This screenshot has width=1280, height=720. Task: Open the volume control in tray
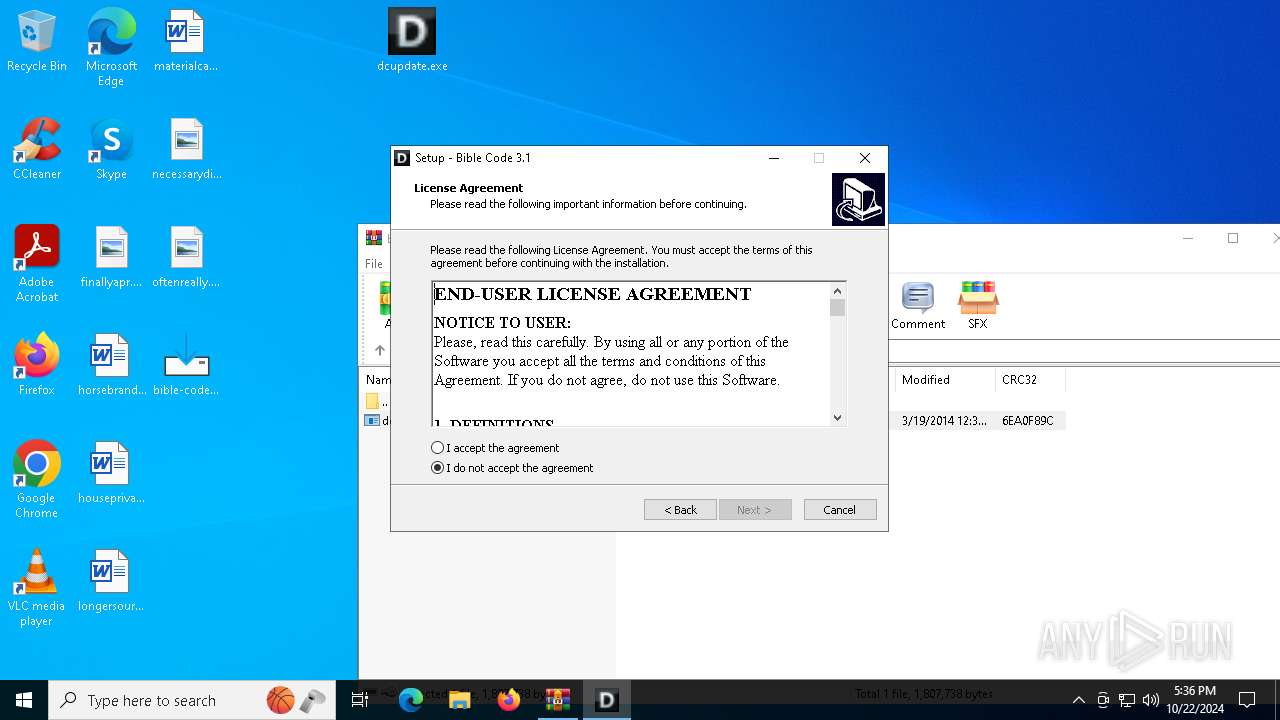(1151, 700)
